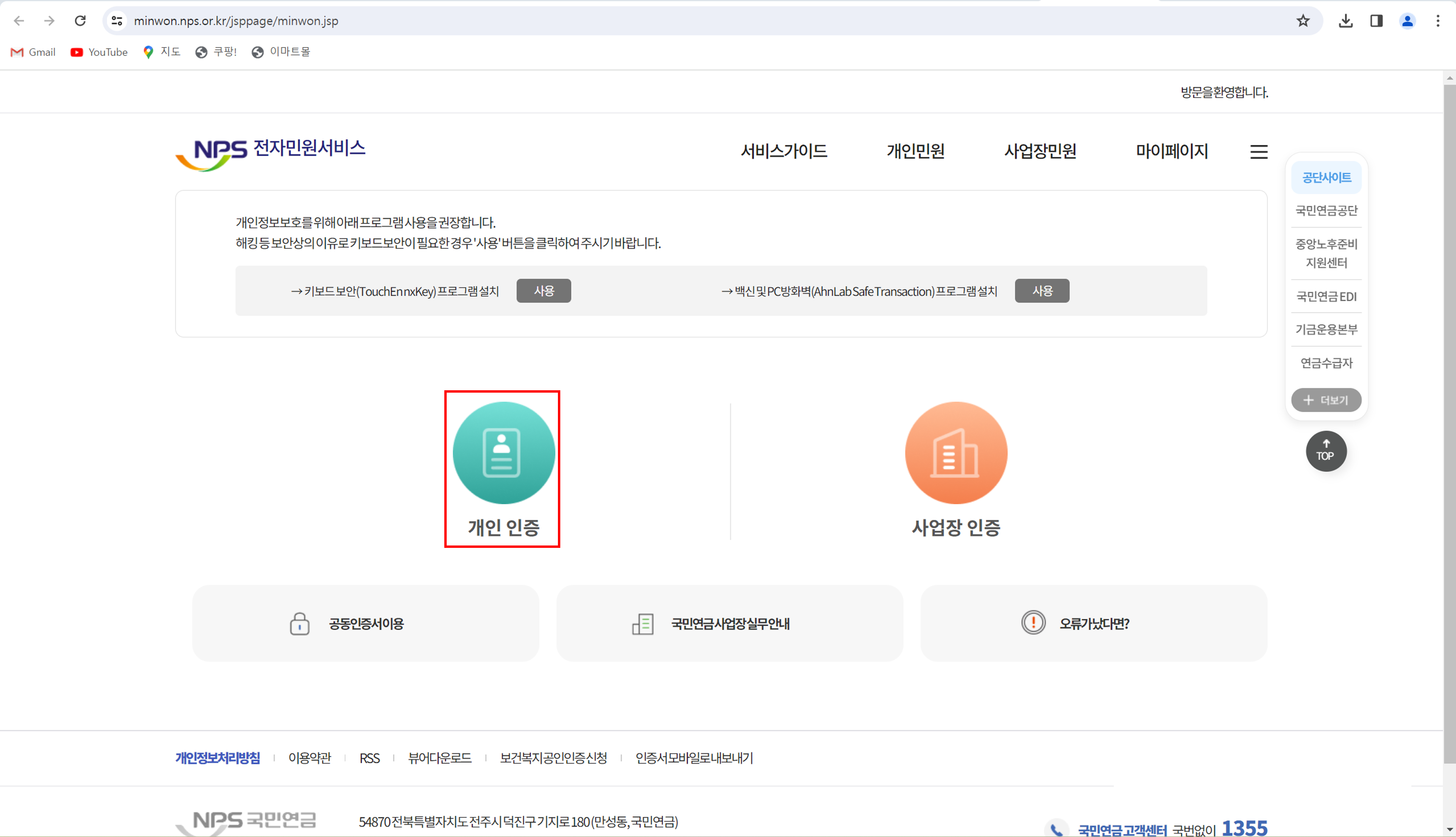Open browser downloads via the download icon

pos(1345,21)
